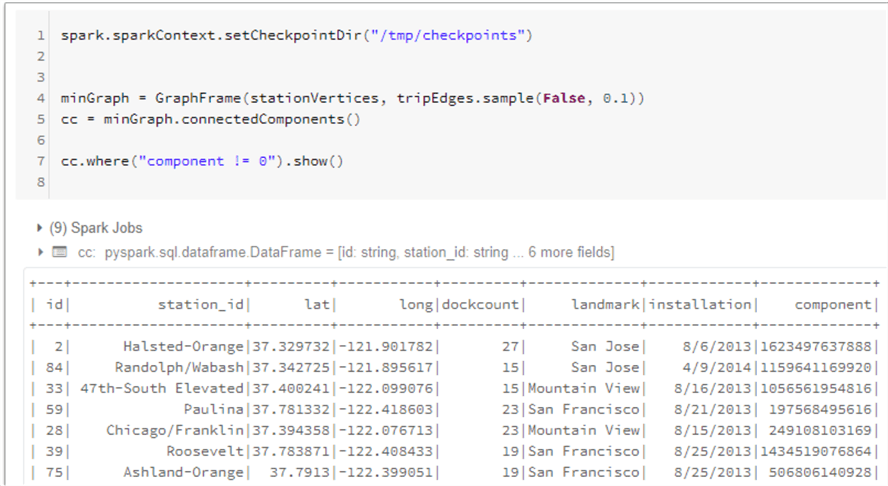The width and height of the screenshot is (888, 486).
Task: Click the DataFrame table icon beside cc
Action: coord(59,252)
